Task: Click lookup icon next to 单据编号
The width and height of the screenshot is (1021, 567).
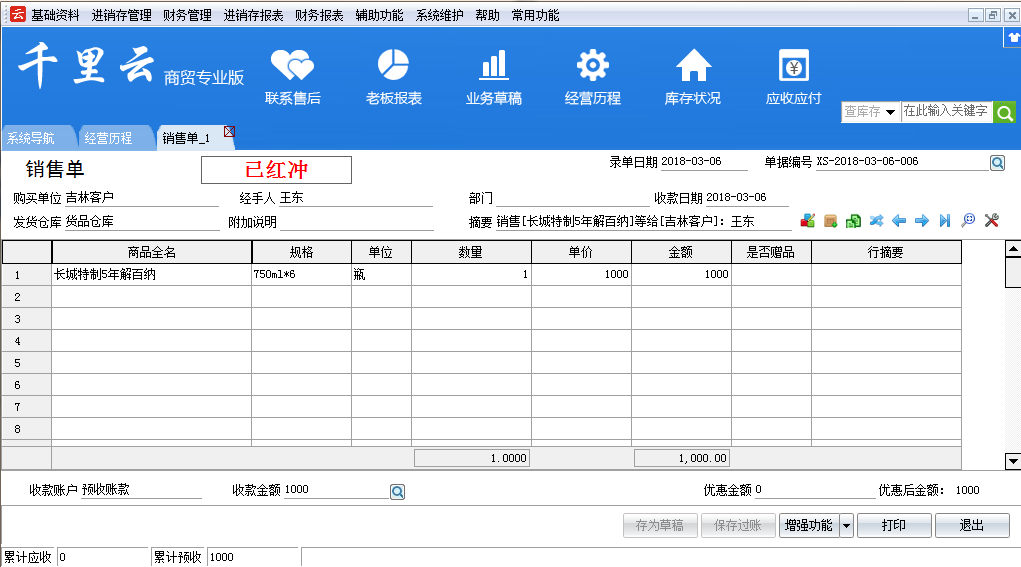Action: [x=997, y=162]
